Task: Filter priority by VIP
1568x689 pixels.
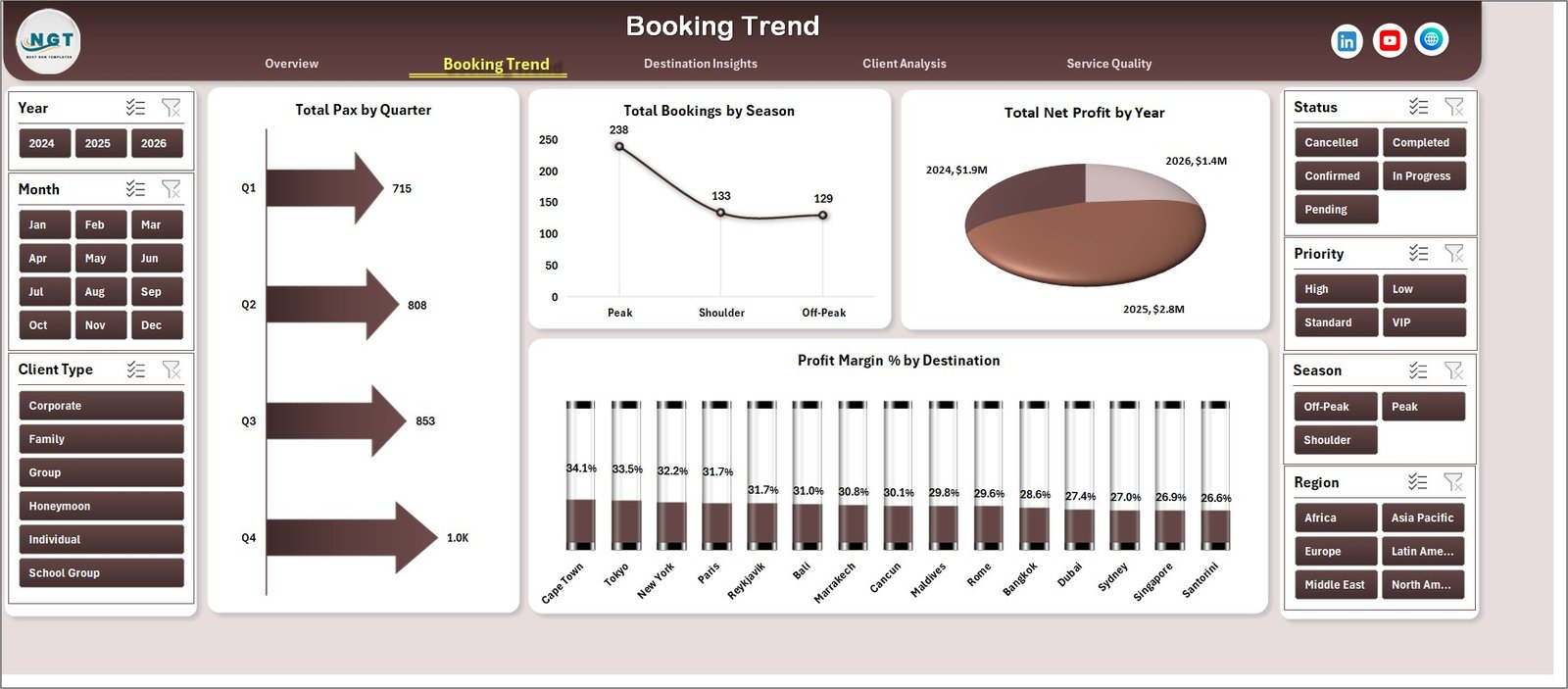Action: pyautogui.click(x=1424, y=322)
